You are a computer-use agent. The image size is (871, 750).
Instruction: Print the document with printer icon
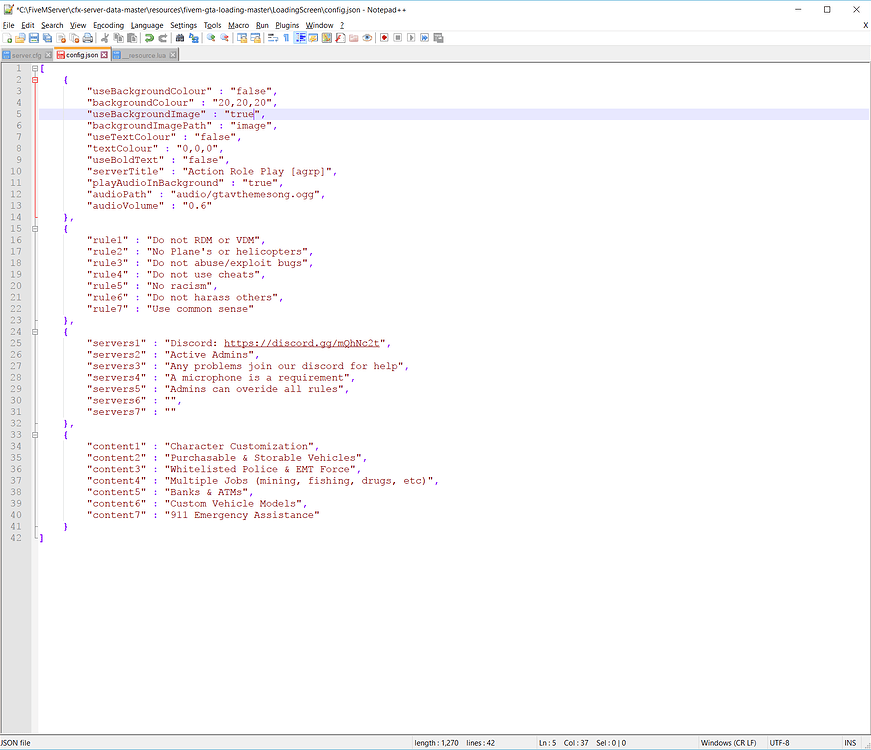88,38
